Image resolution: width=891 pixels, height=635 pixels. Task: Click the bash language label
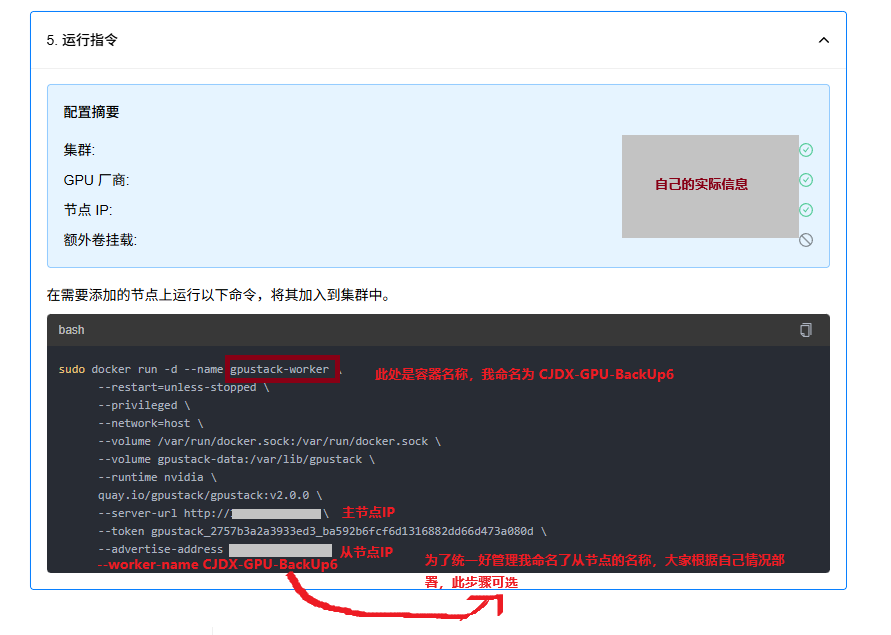71,330
